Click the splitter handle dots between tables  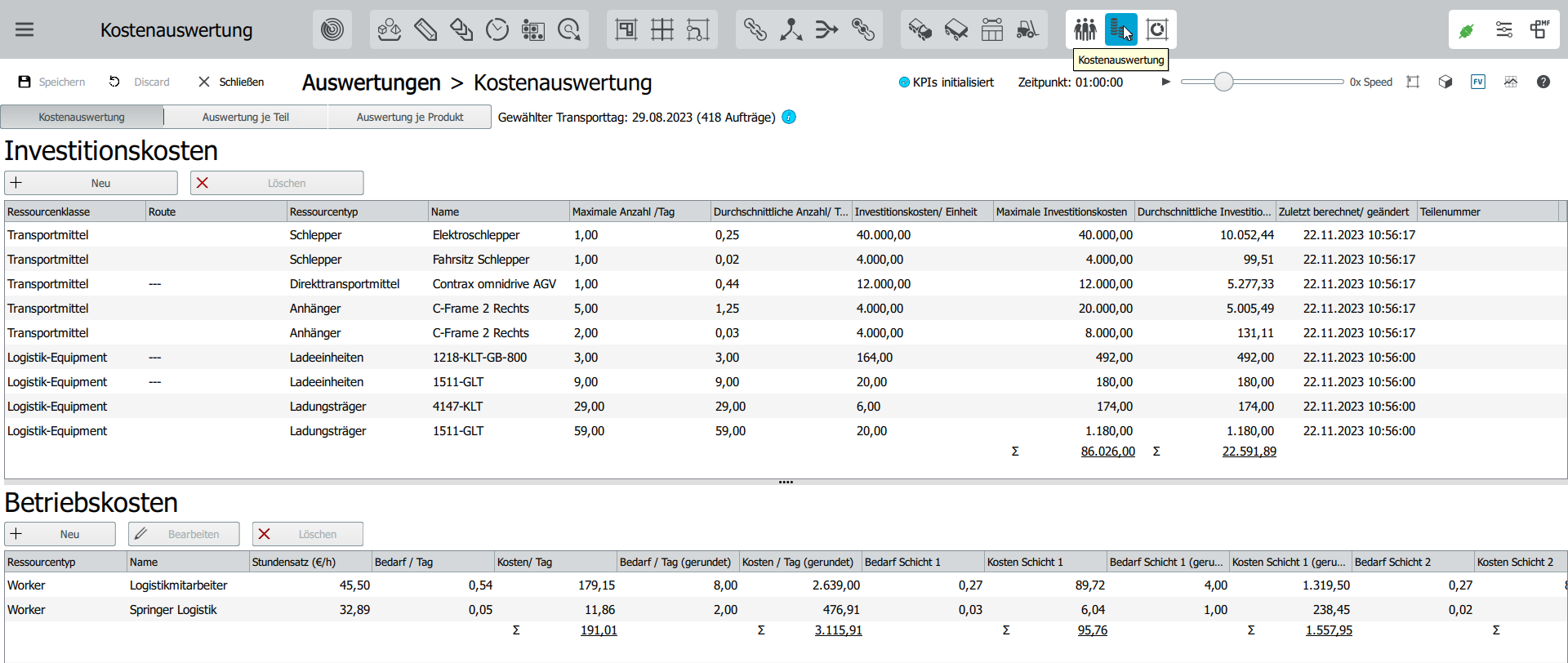pyautogui.click(x=786, y=482)
